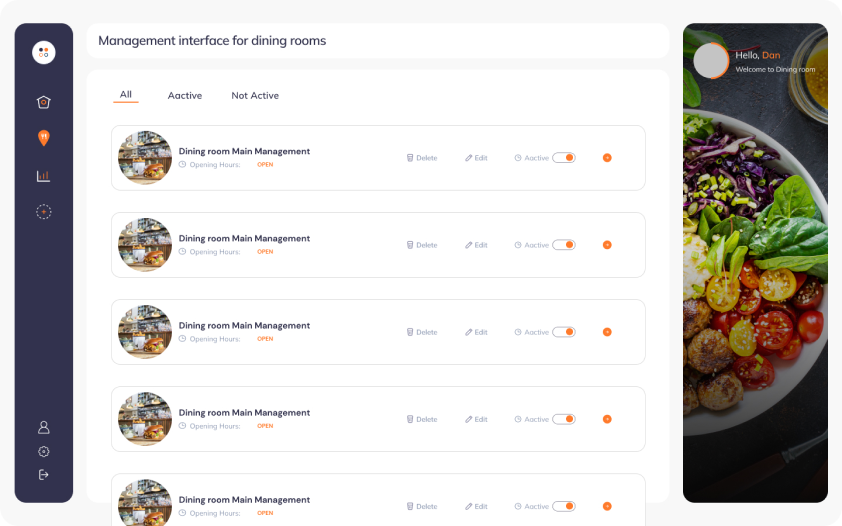Edit the second dining room card
The height and width of the screenshot is (526, 842).
point(476,245)
